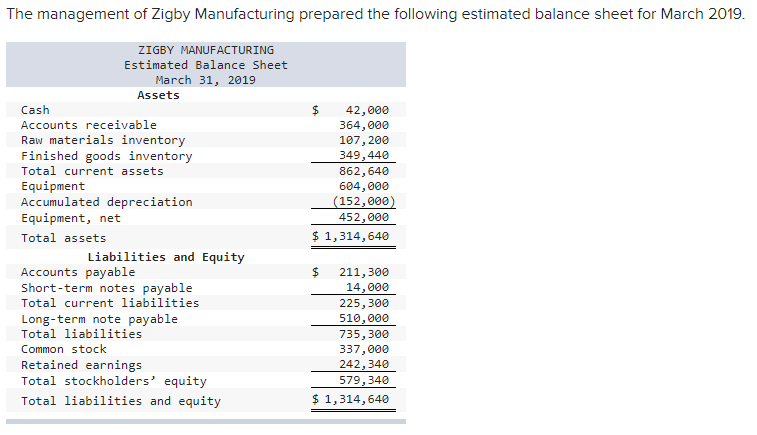757x435 pixels.
Task: Click the 'Retained earnings' label
Action: pos(82,365)
